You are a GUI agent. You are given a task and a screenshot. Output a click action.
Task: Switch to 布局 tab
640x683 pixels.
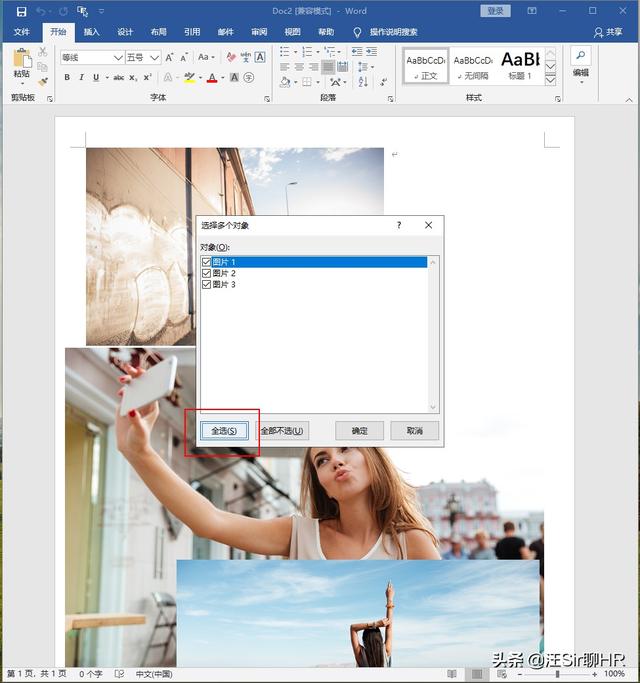(159, 32)
